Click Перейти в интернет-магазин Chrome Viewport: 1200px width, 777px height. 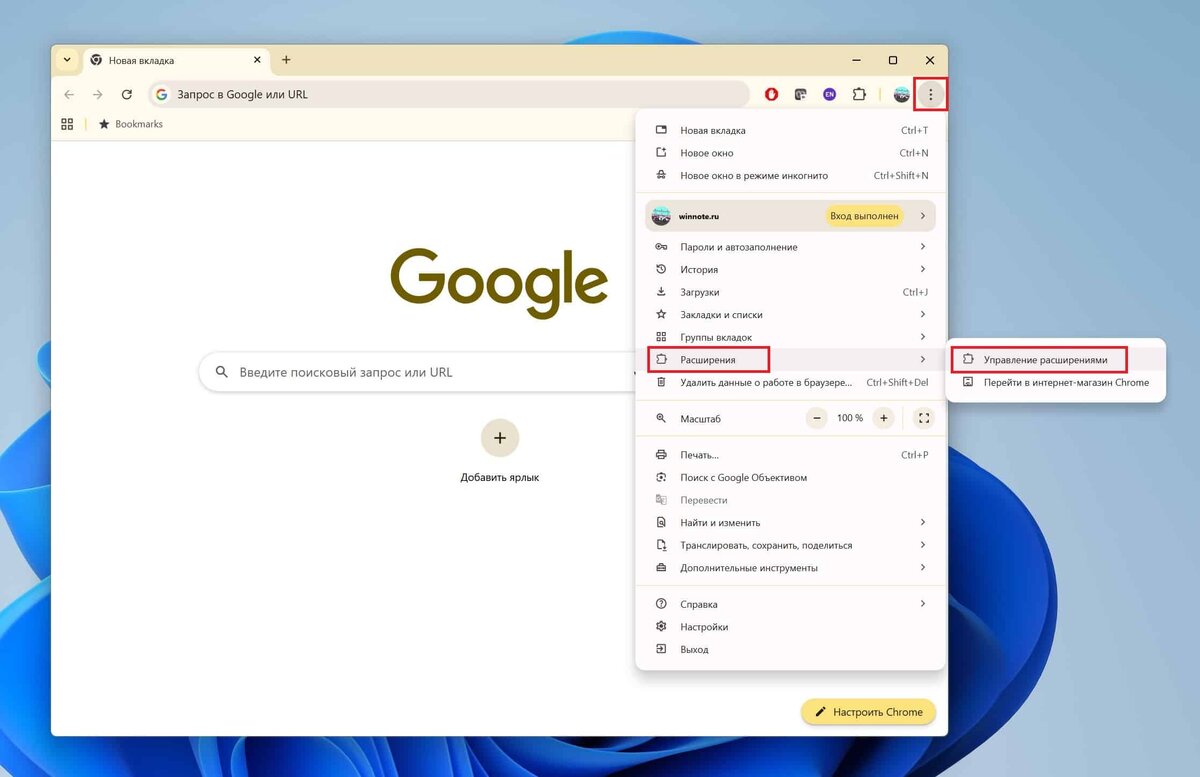[x=1056, y=382]
